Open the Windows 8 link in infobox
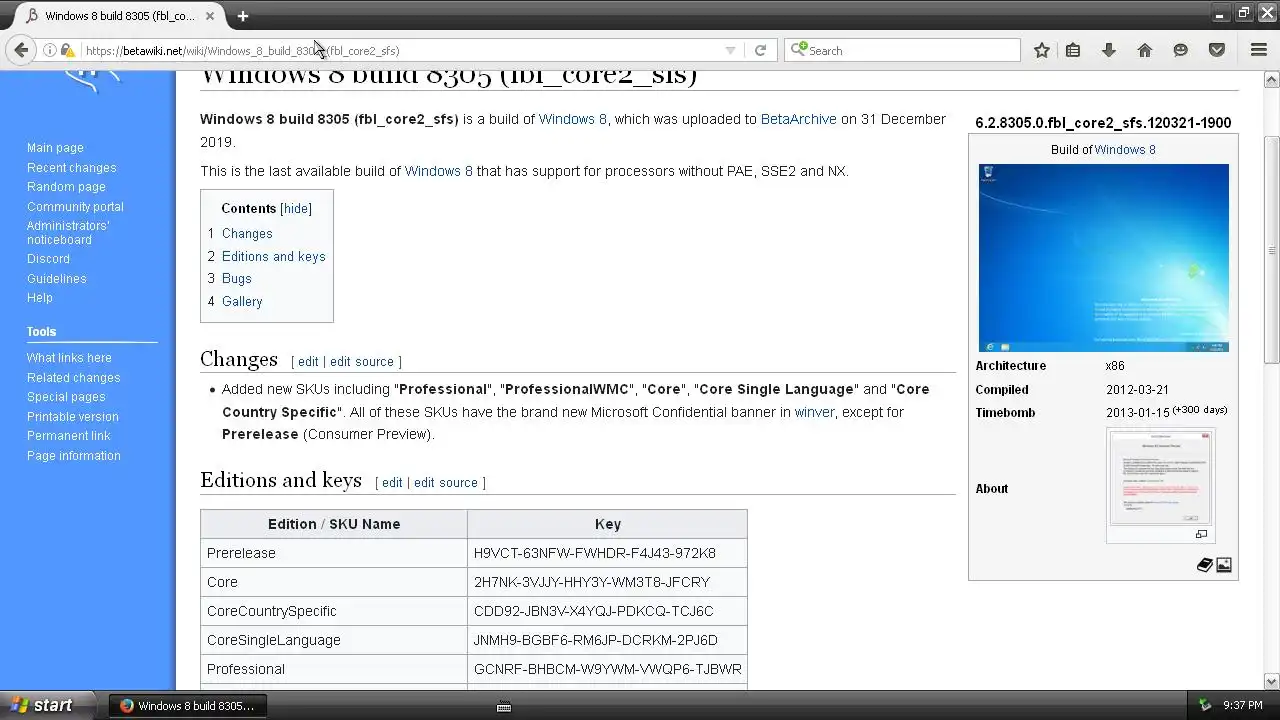 click(x=1125, y=150)
